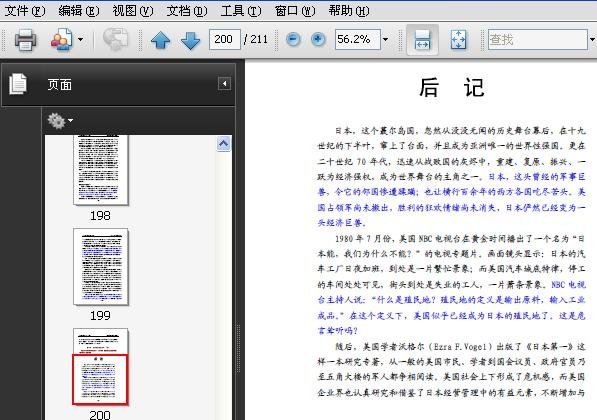The width and height of the screenshot is (597, 420).
Task: Open the dropdown arrow beside share icon
Action: [80, 39]
